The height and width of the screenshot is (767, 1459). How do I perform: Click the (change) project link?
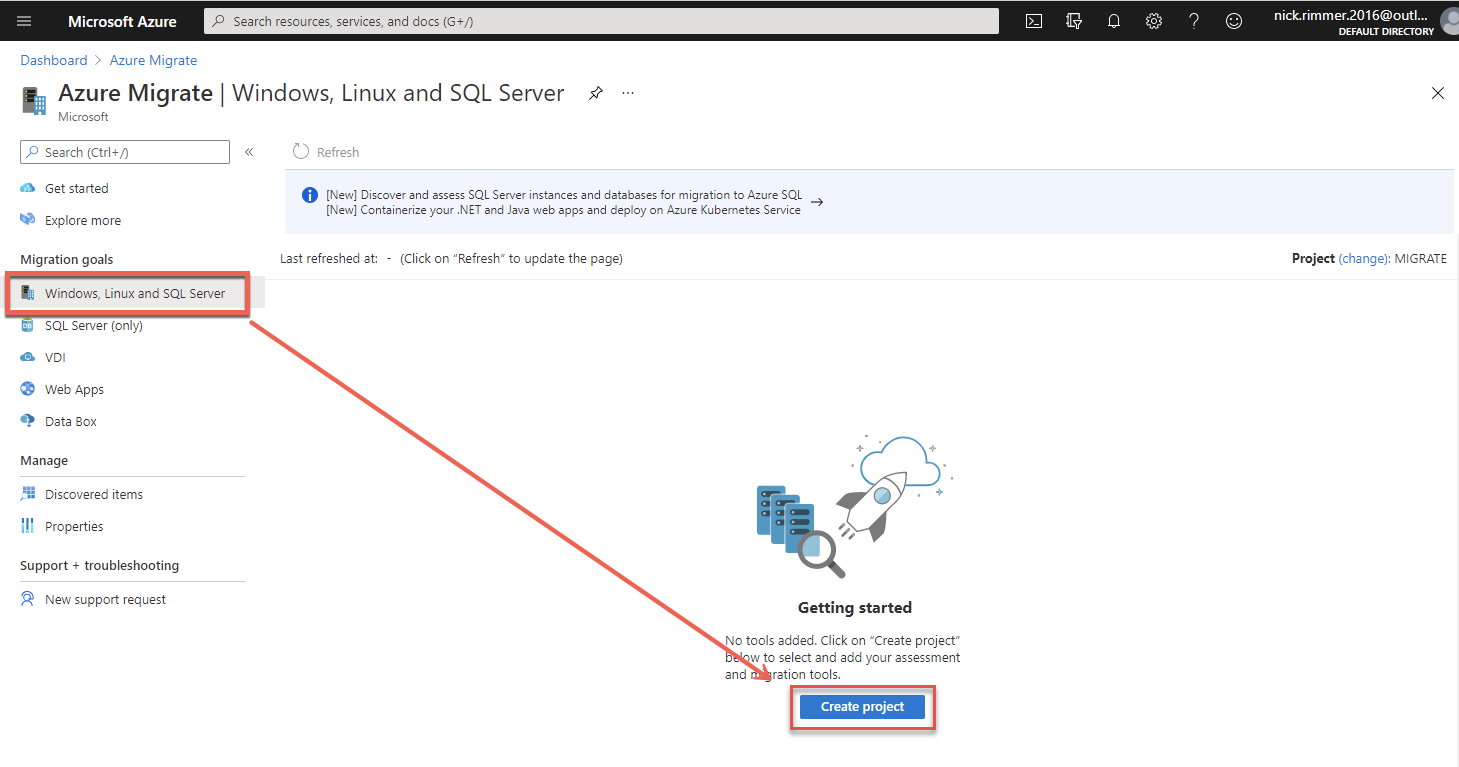1365,258
